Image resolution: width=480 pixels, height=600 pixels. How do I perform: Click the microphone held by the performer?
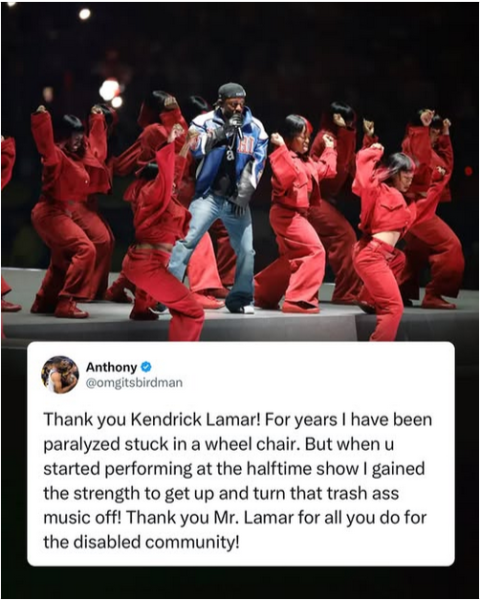(236, 124)
